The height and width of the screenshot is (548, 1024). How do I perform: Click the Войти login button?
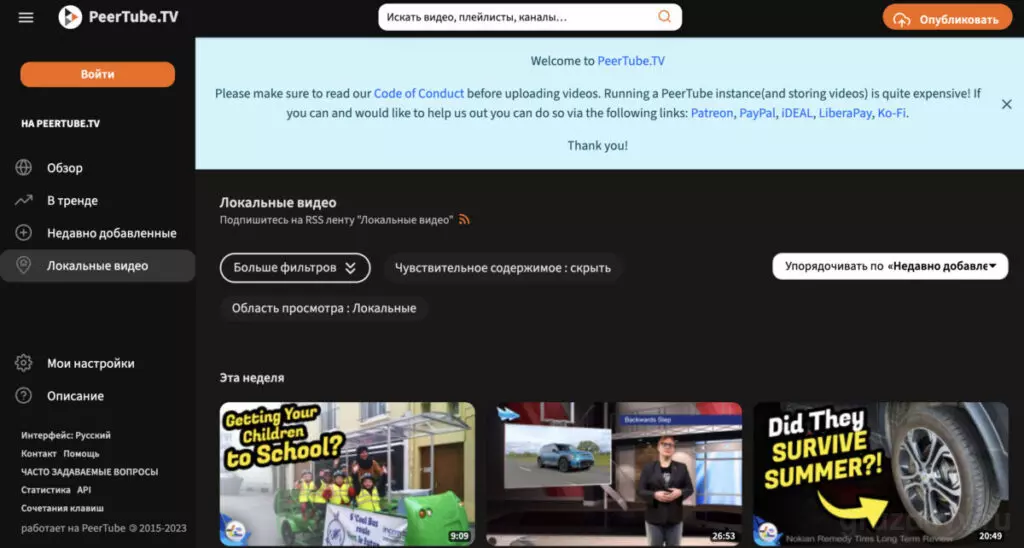pyautogui.click(x=98, y=74)
